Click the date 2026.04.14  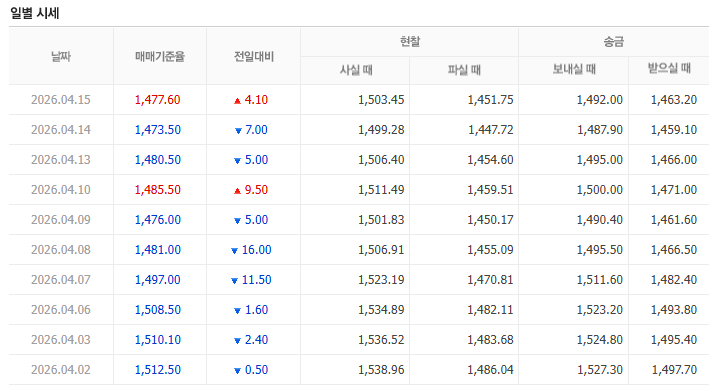pyautogui.click(x=61, y=130)
